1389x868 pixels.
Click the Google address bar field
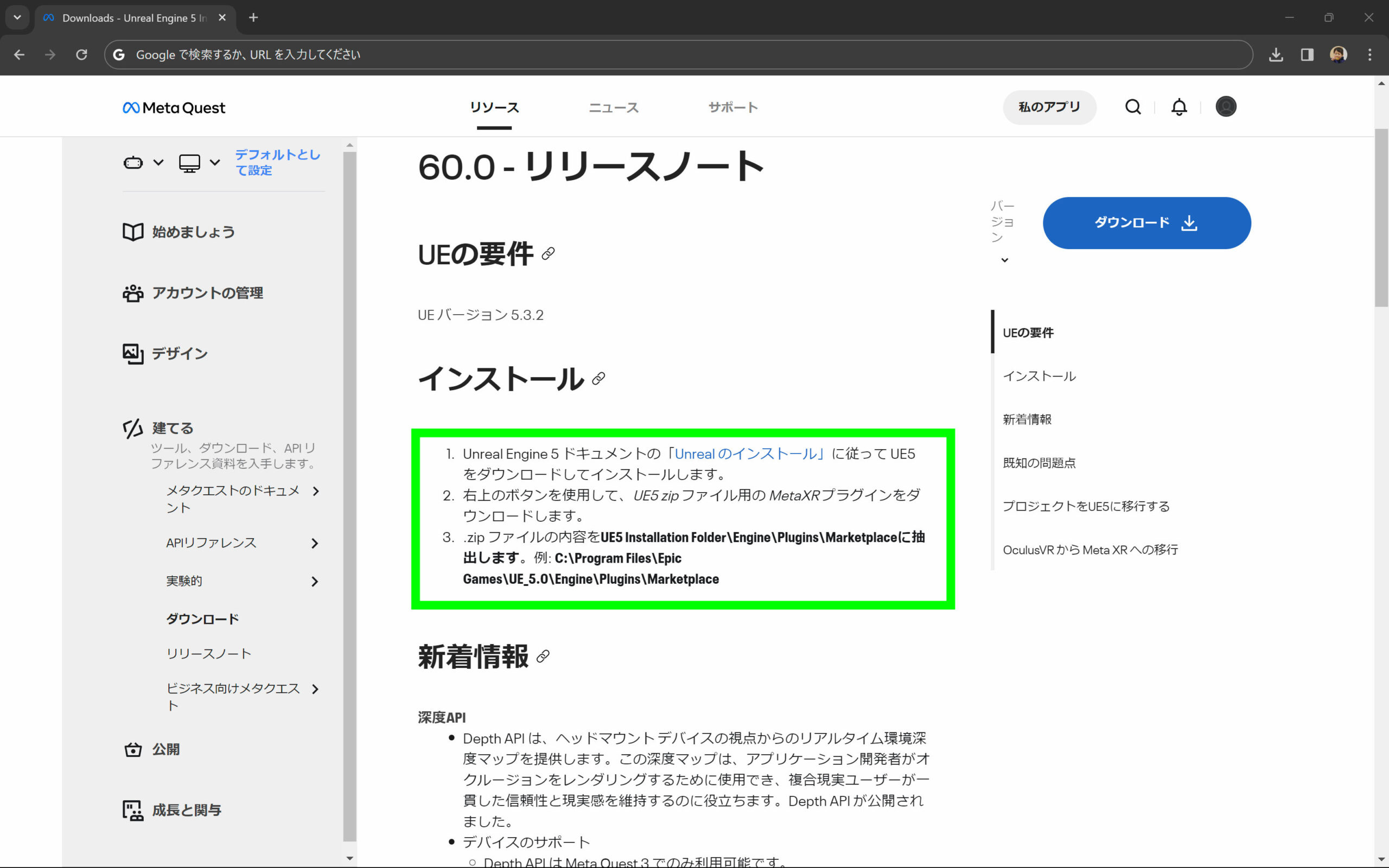point(677,55)
